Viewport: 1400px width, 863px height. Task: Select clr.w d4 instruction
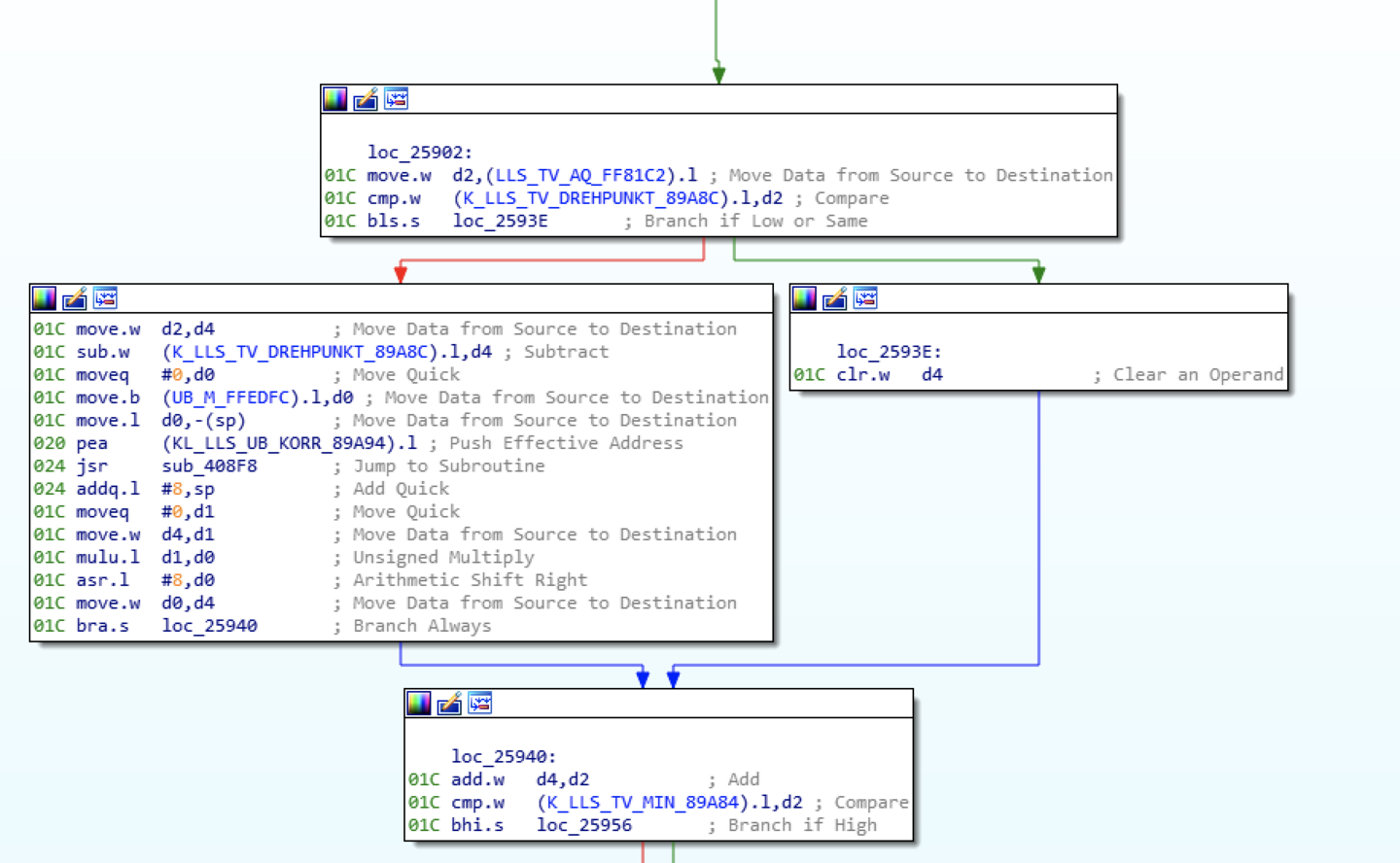[890, 375]
